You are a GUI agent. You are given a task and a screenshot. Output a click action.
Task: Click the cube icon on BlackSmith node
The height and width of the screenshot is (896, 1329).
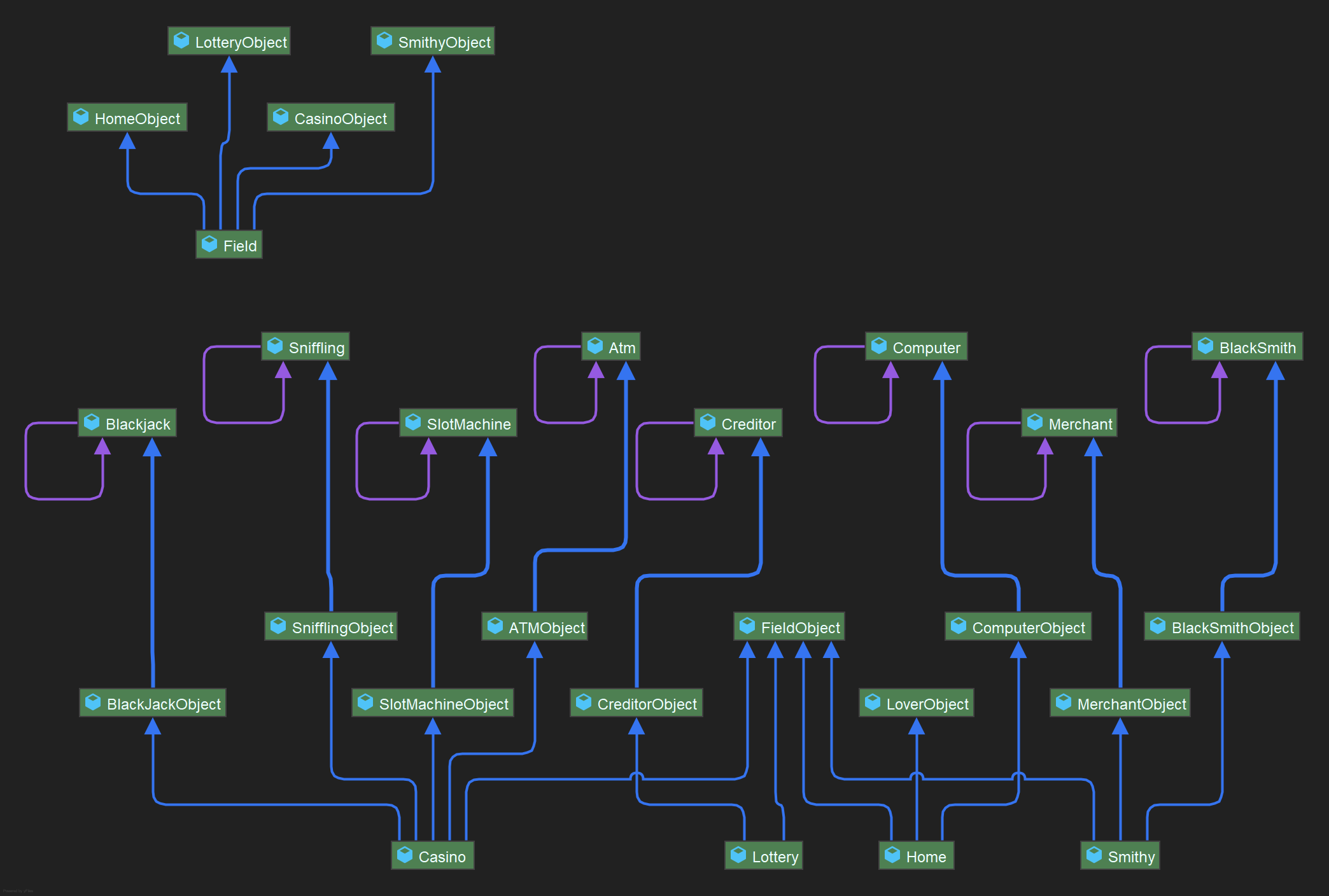[x=1206, y=346]
